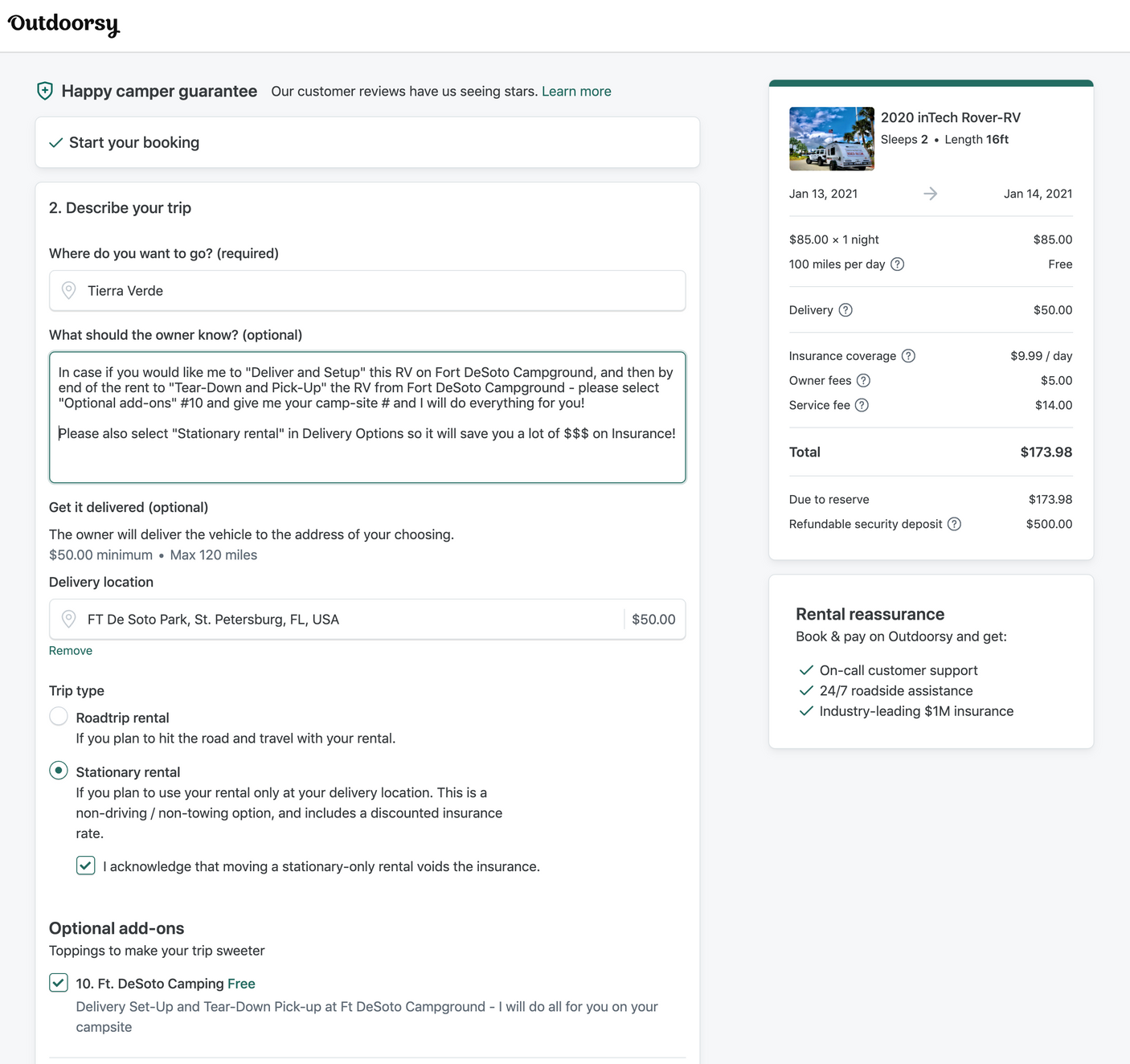Click the $173.98 Total amount
This screenshot has width=1130, height=1064.
point(1046,452)
